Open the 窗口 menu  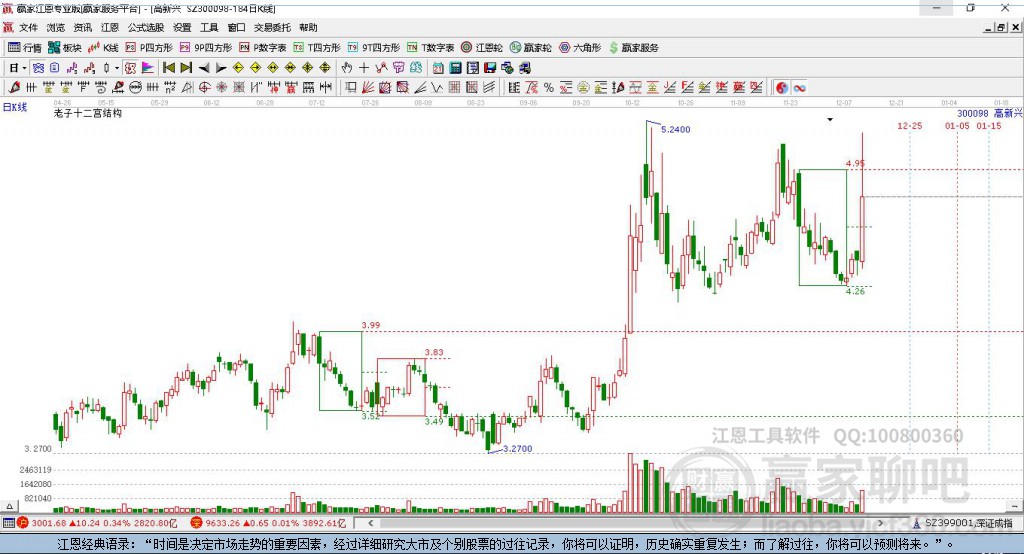[236, 27]
